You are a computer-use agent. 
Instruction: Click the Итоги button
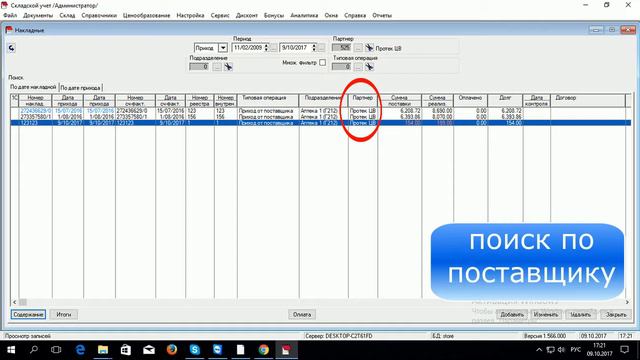click(64, 315)
